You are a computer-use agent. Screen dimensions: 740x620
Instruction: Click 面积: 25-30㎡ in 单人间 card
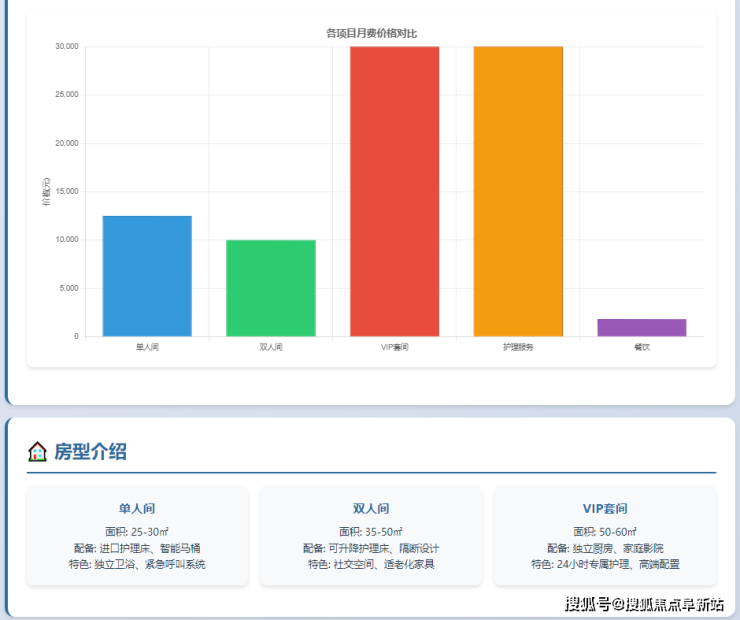(x=137, y=531)
